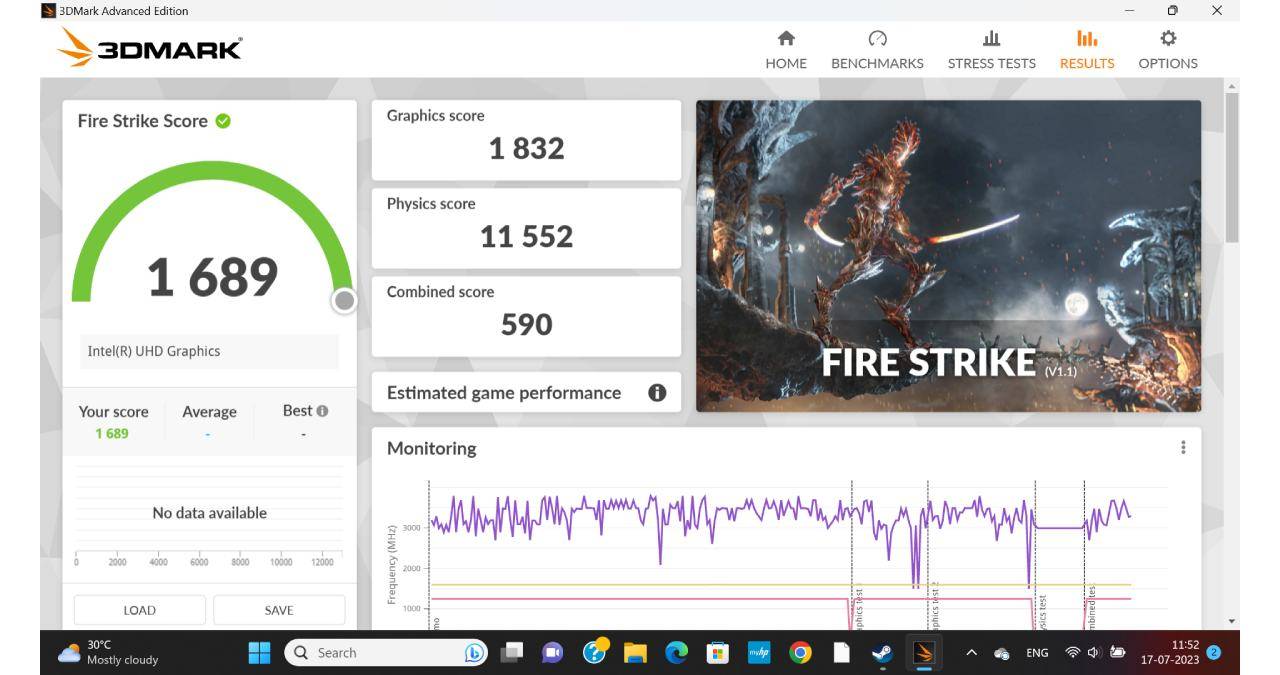Image resolution: width=1280 pixels, height=675 pixels.
Task: Open the Home tab icon
Action: pyautogui.click(x=786, y=39)
